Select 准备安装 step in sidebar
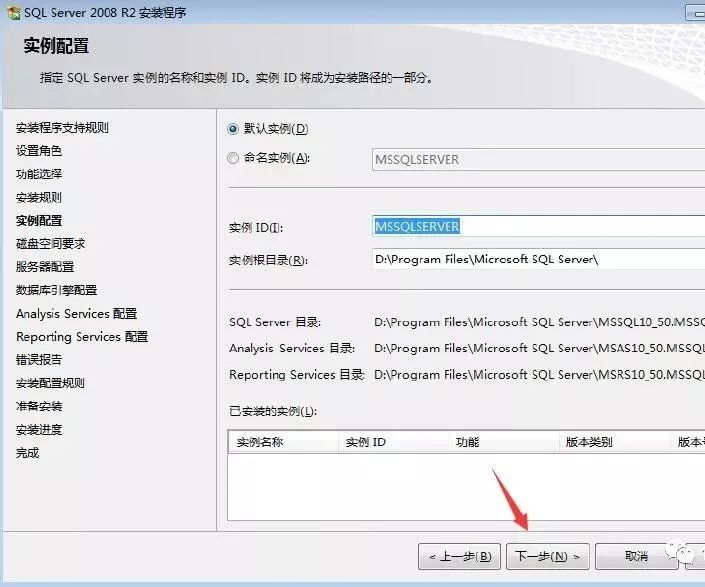This screenshot has width=705, height=587. click(x=39, y=406)
